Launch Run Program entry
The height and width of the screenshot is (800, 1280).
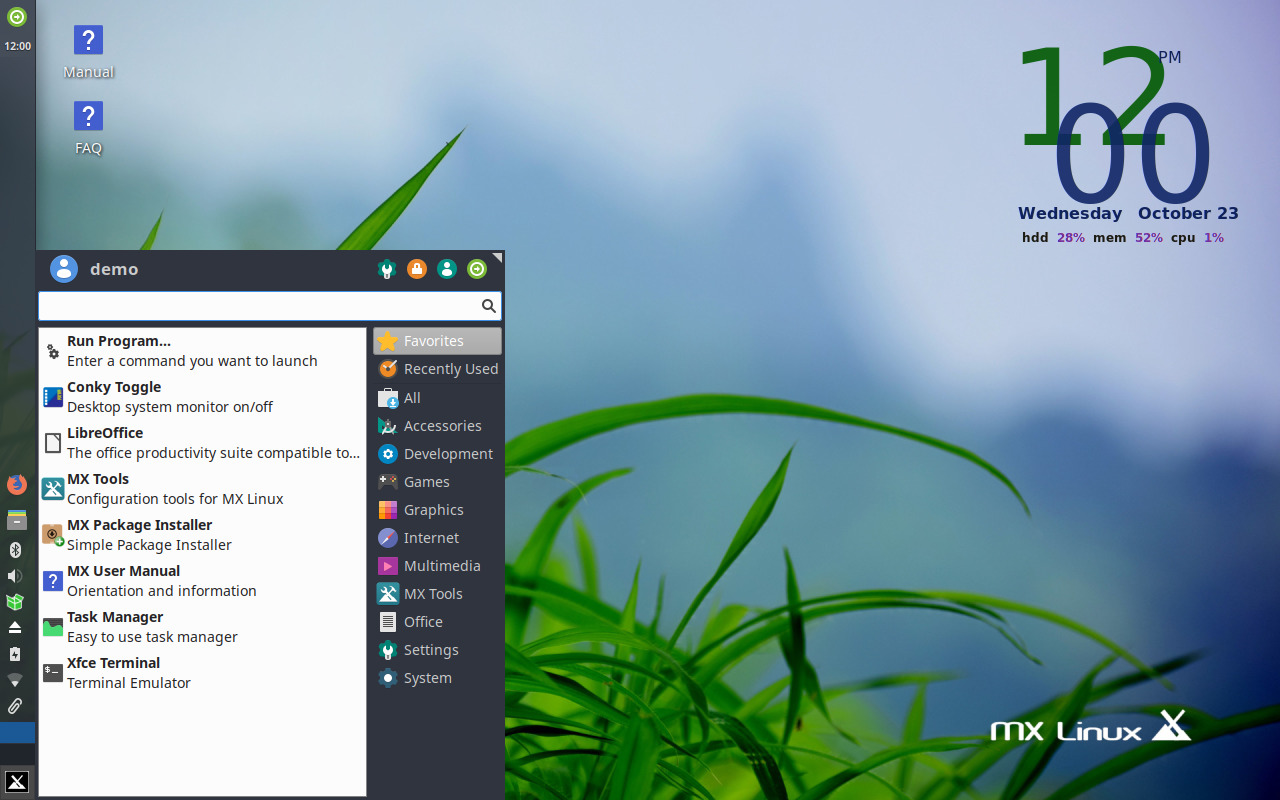[202, 351]
